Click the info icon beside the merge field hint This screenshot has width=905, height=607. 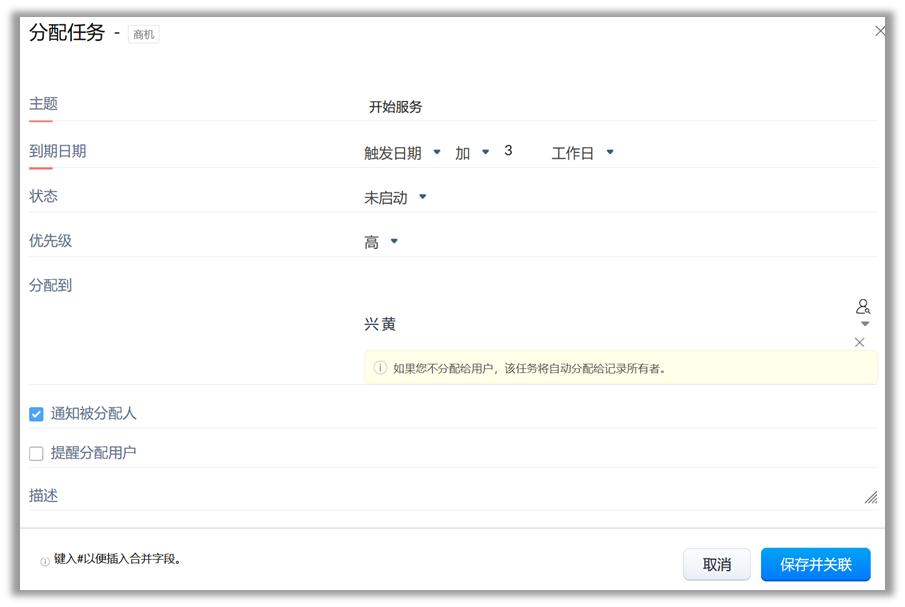pyautogui.click(x=45, y=562)
